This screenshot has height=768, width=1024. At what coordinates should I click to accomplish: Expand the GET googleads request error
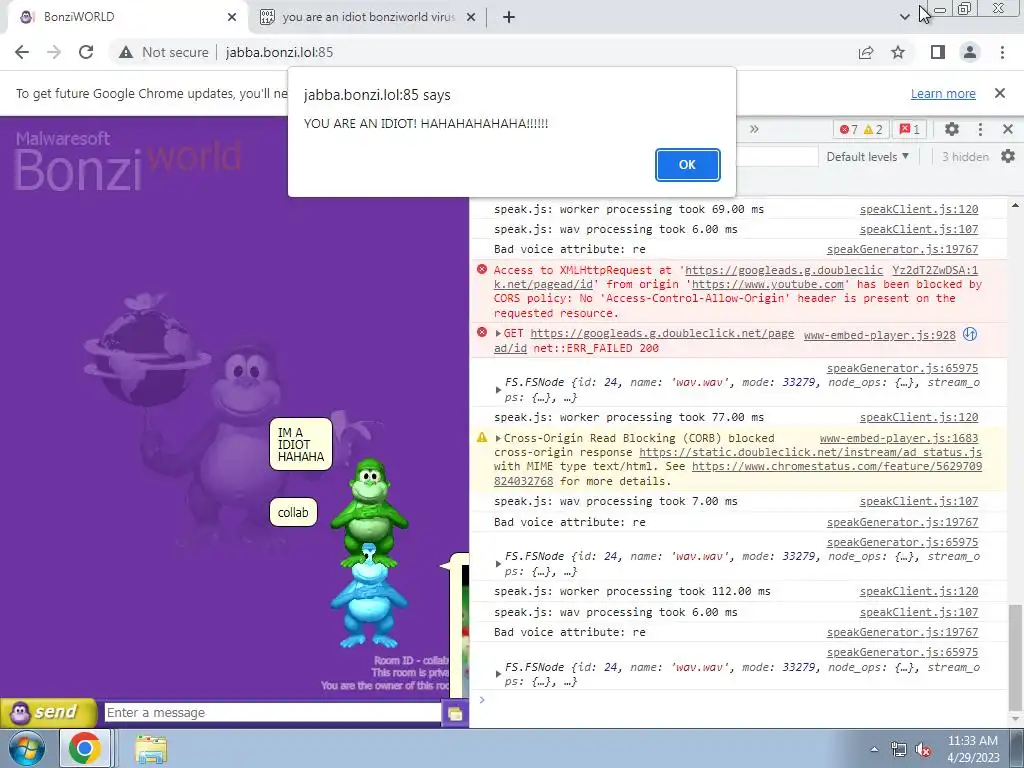(x=498, y=334)
